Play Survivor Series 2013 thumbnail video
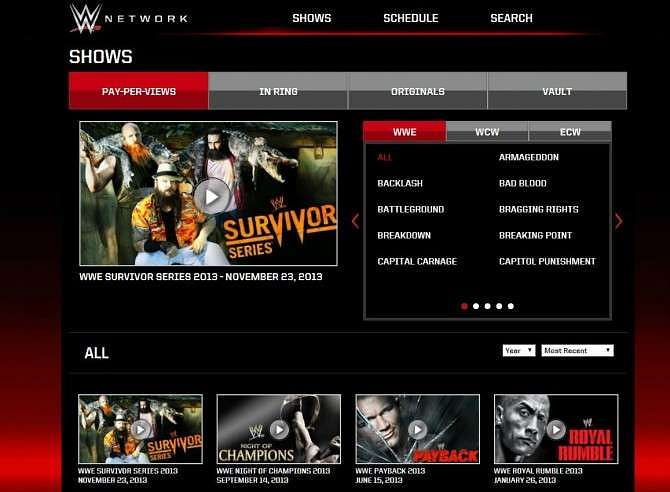Screen dimensions: 670x492 pyautogui.click(x=141, y=429)
